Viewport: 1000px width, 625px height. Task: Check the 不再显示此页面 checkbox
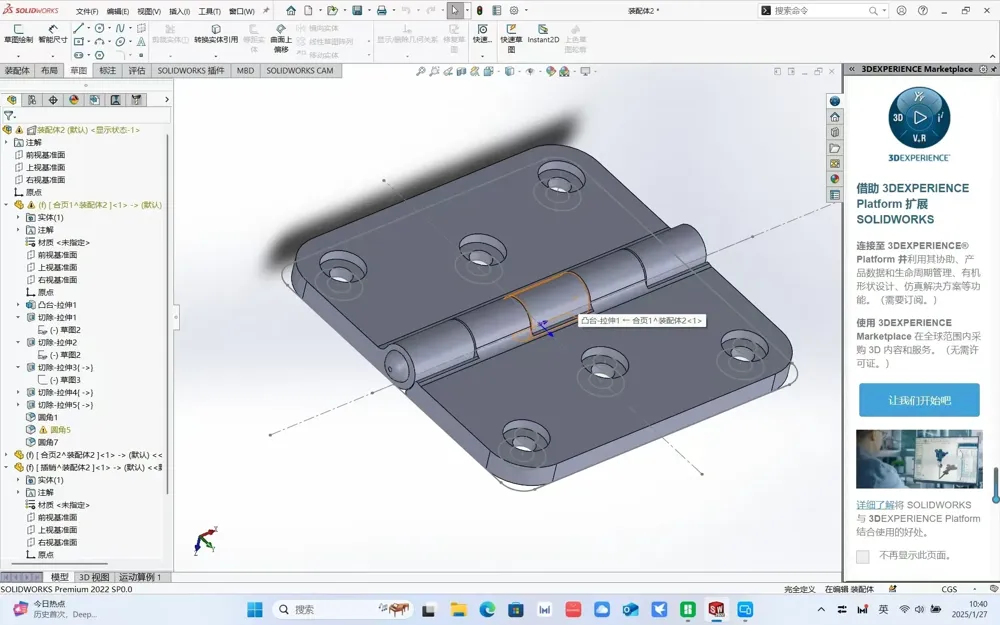[862, 556]
